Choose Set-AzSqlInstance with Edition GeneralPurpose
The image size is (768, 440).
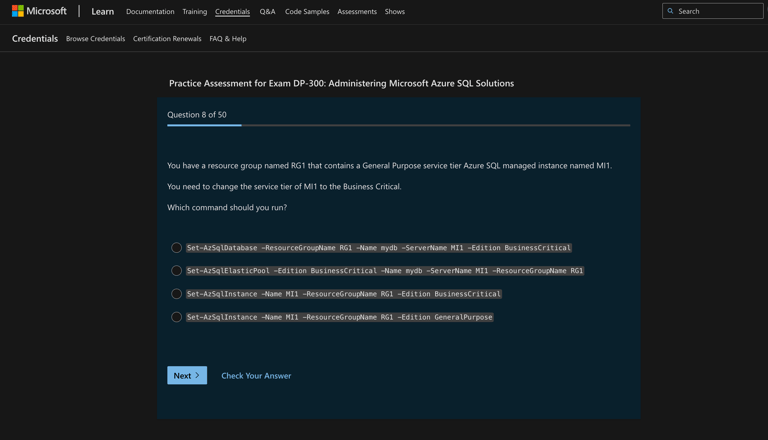(x=177, y=317)
